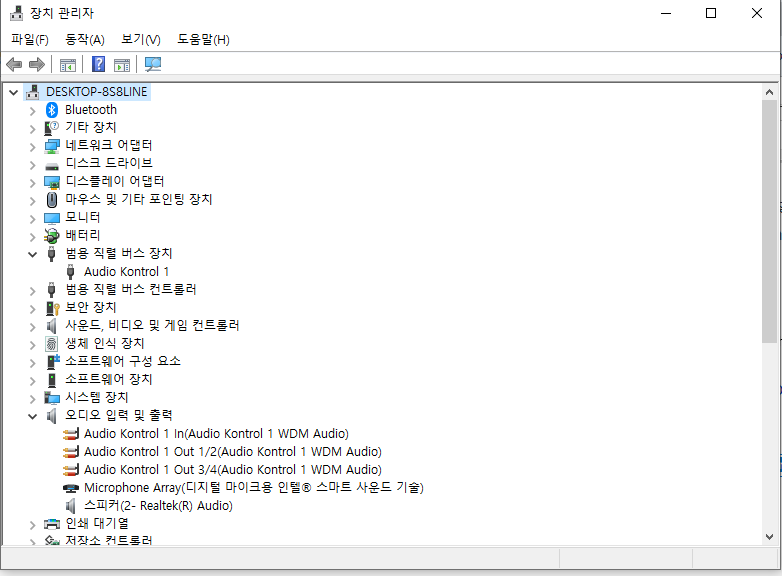
Task: Expand the 네트워크 어댑터 category
Action: [32, 147]
